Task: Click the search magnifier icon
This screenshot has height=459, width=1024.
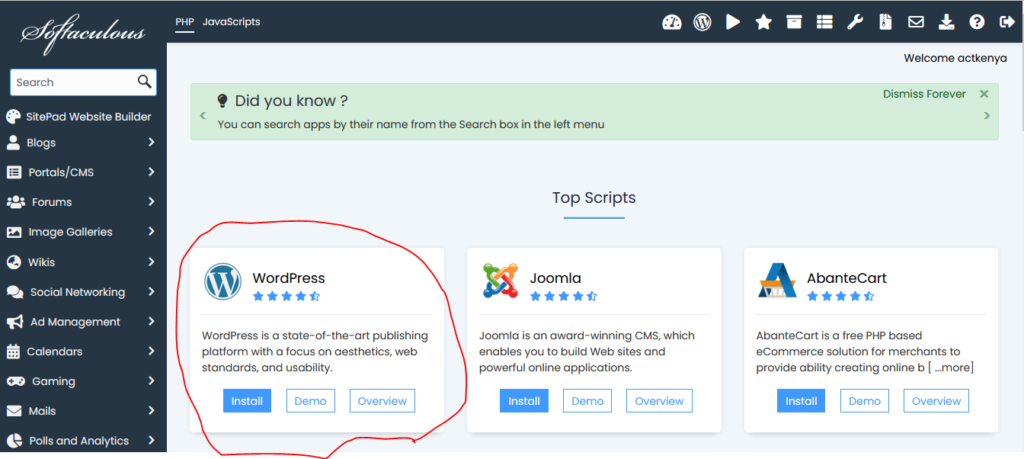Action: click(144, 82)
